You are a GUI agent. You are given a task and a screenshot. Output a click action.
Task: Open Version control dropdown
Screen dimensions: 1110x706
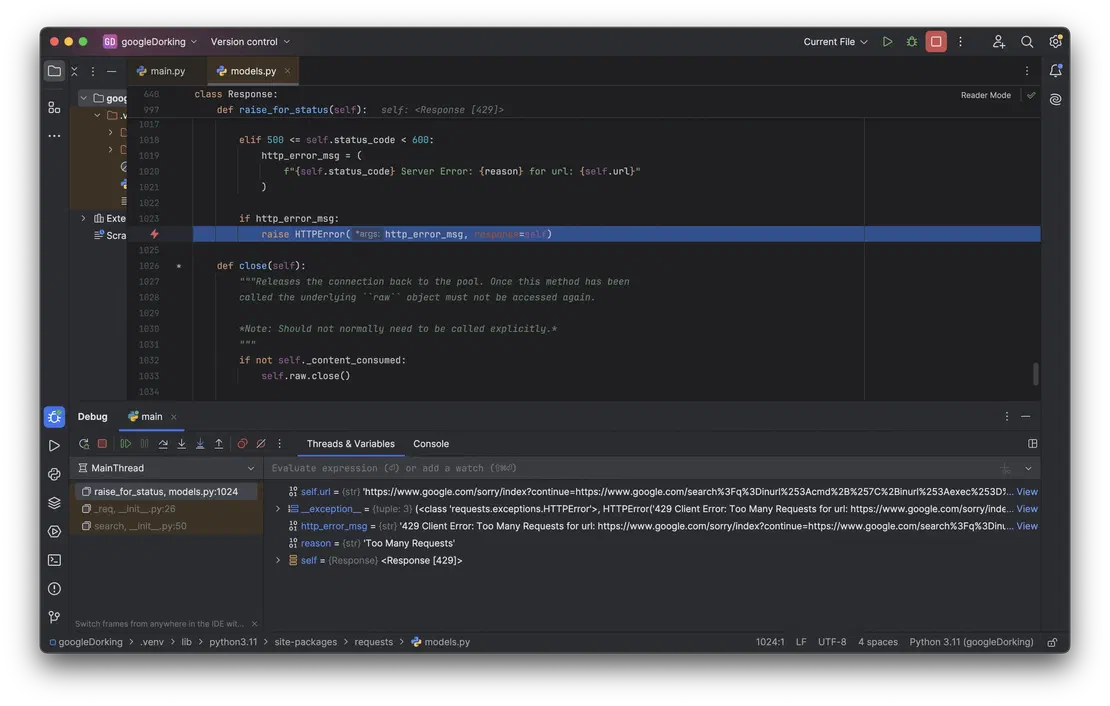click(x=250, y=42)
